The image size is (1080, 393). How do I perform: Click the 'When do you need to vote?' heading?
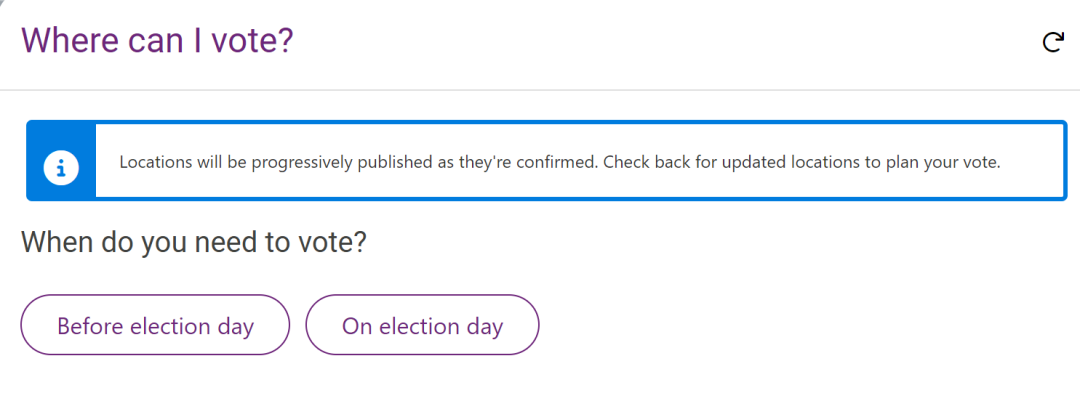tap(194, 242)
